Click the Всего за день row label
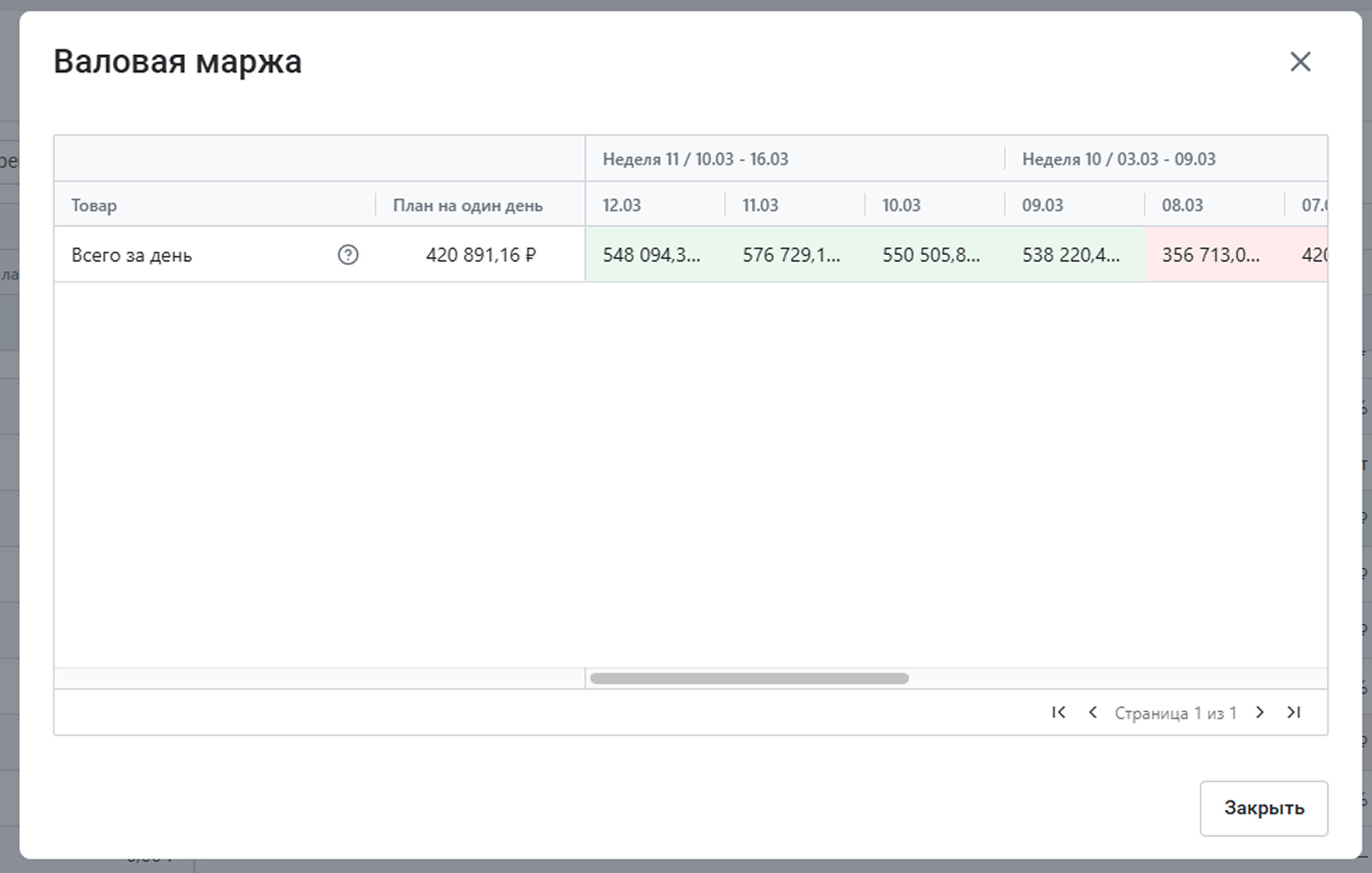 click(131, 255)
